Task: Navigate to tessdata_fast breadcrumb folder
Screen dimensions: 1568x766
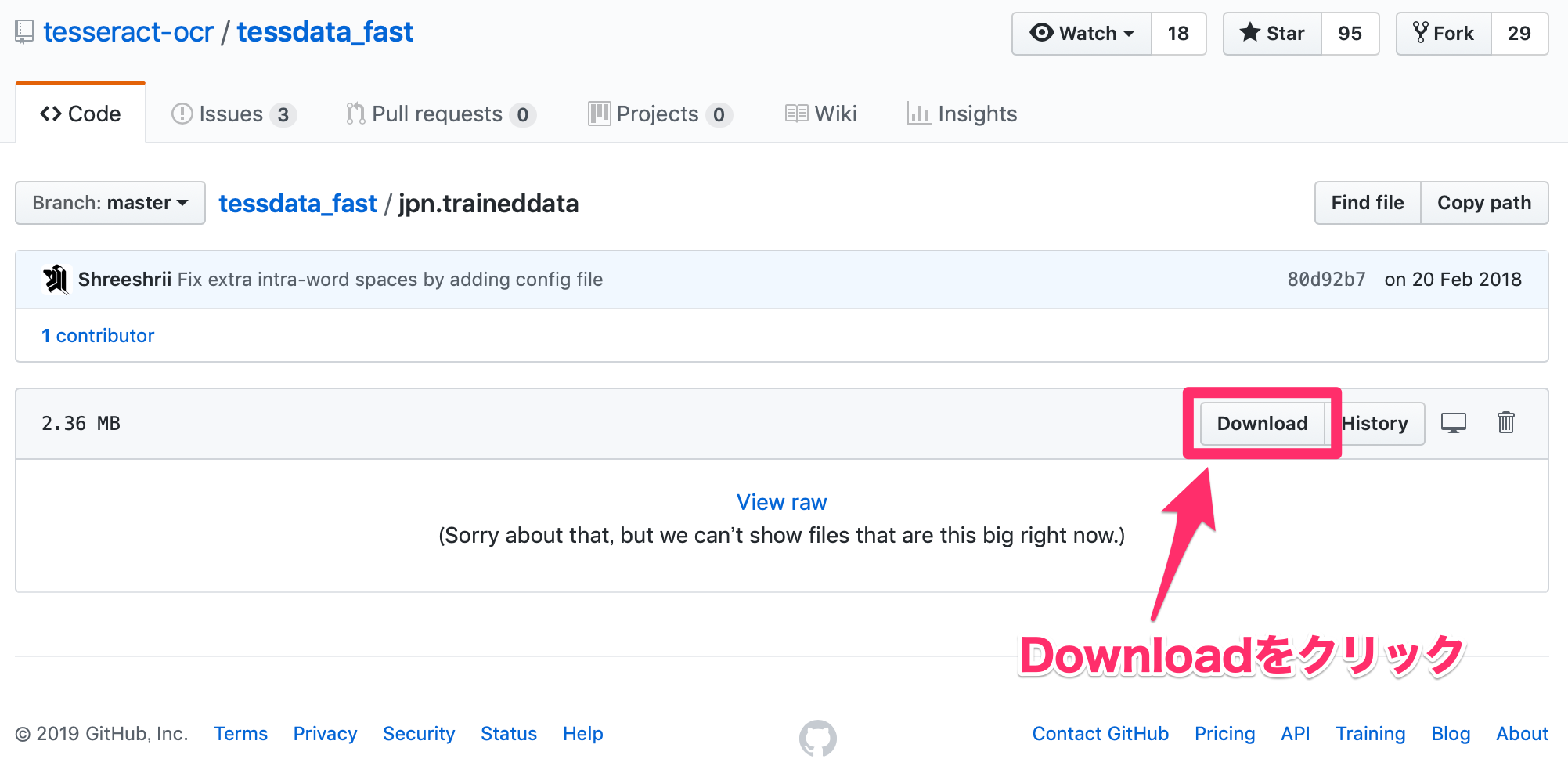Action: click(297, 204)
